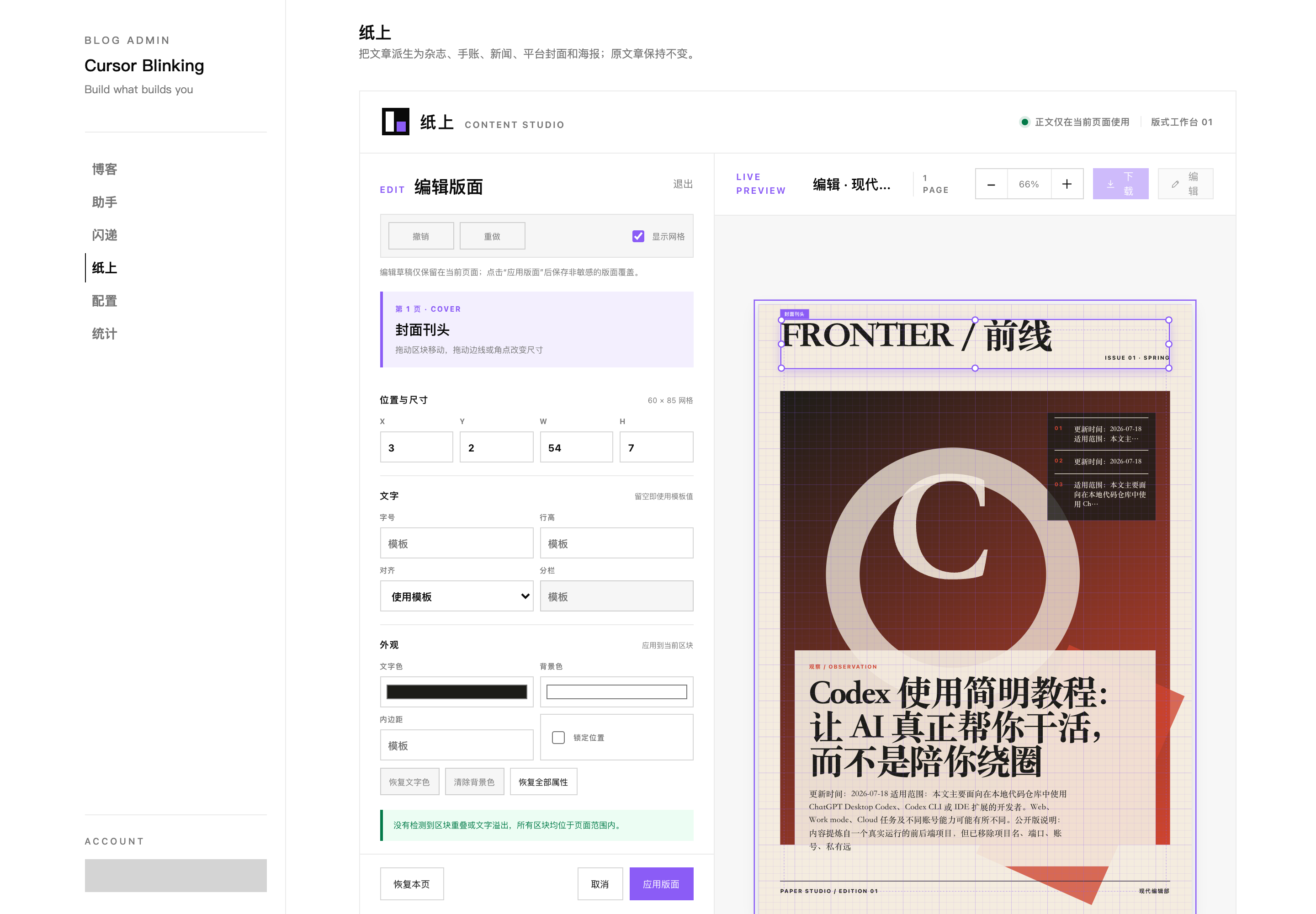The height and width of the screenshot is (914, 1316).
Task: Click the gray account box under ACCOUNT
Action: coord(175,875)
